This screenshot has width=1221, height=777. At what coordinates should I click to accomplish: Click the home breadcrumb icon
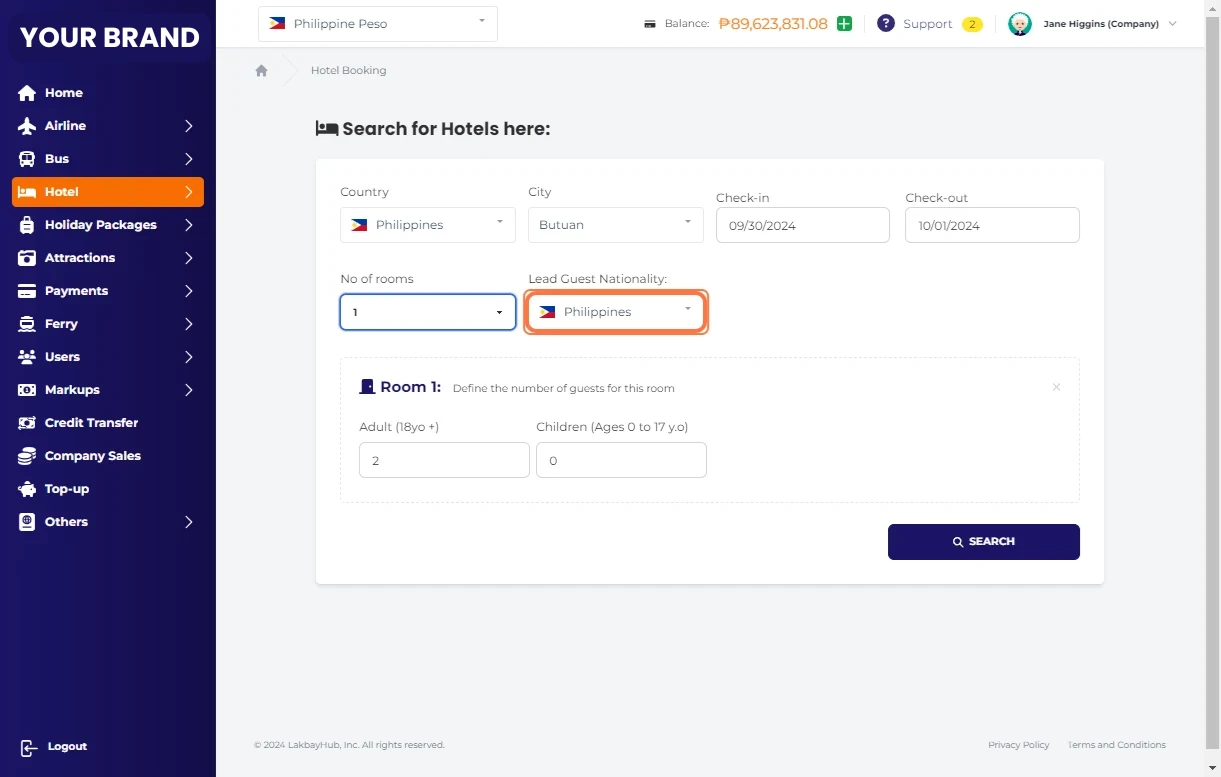(261, 71)
